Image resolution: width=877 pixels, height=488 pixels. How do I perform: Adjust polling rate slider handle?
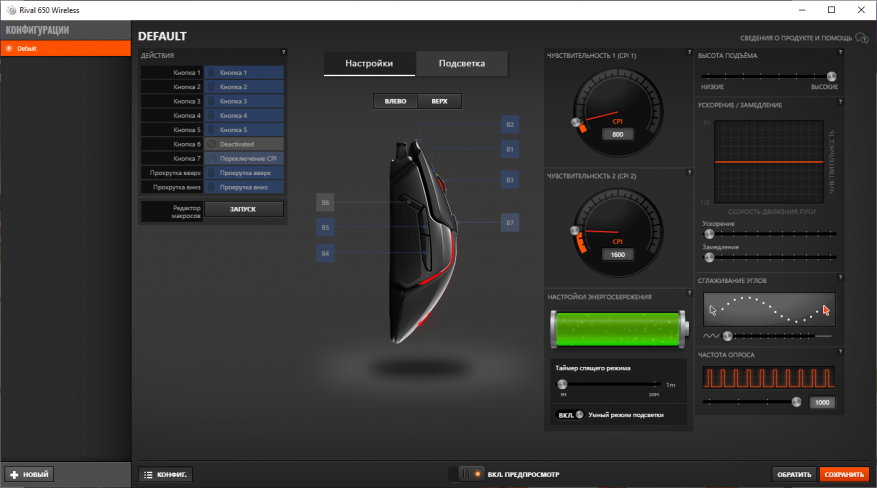796,402
